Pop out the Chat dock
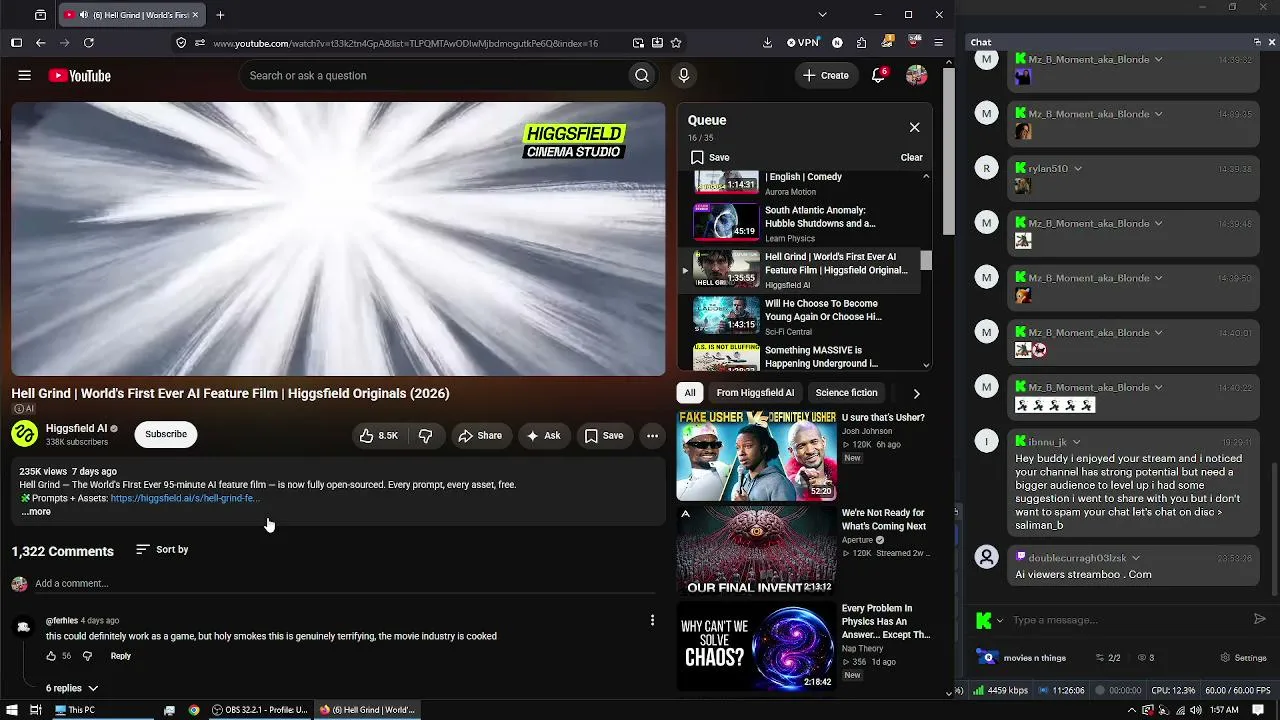Viewport: 1280px width, 720px height. pyautogui.click(x=1257, y=42)
